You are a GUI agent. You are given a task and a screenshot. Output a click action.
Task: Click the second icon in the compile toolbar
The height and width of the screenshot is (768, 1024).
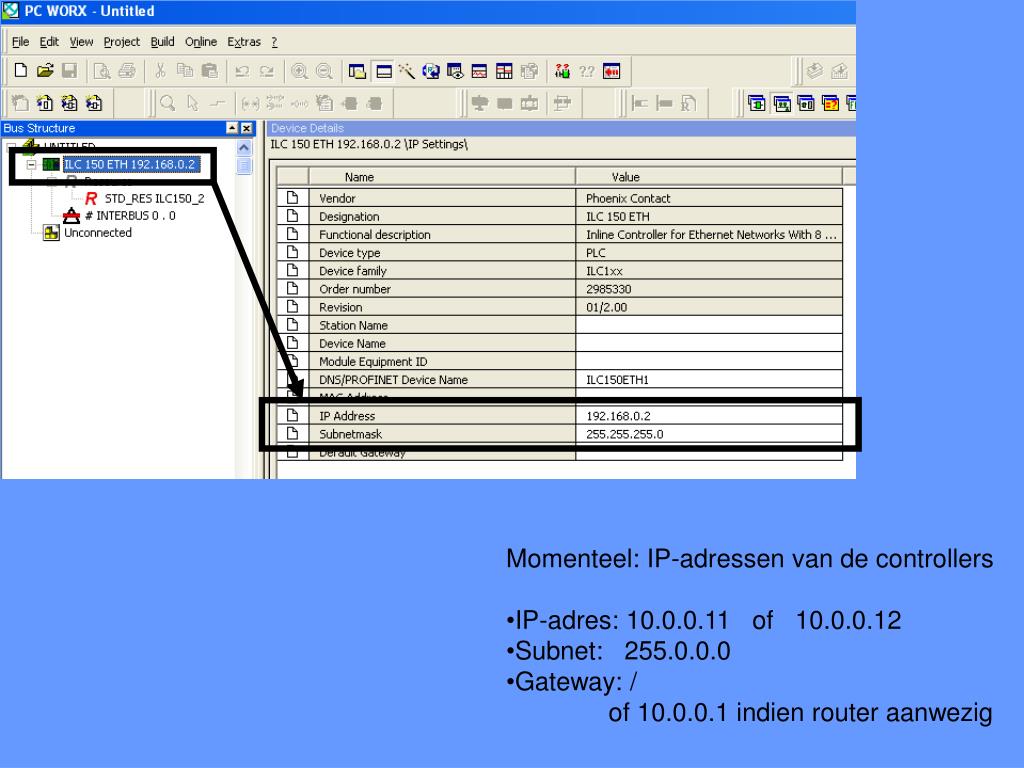coord(44,103)
